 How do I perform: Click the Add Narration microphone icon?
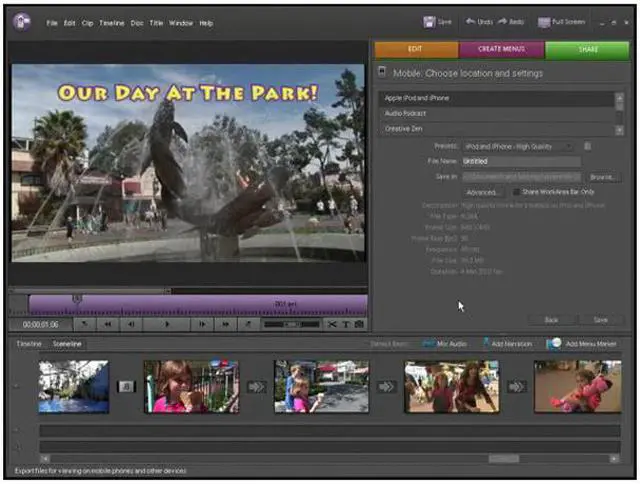click(x=486, y=343)
